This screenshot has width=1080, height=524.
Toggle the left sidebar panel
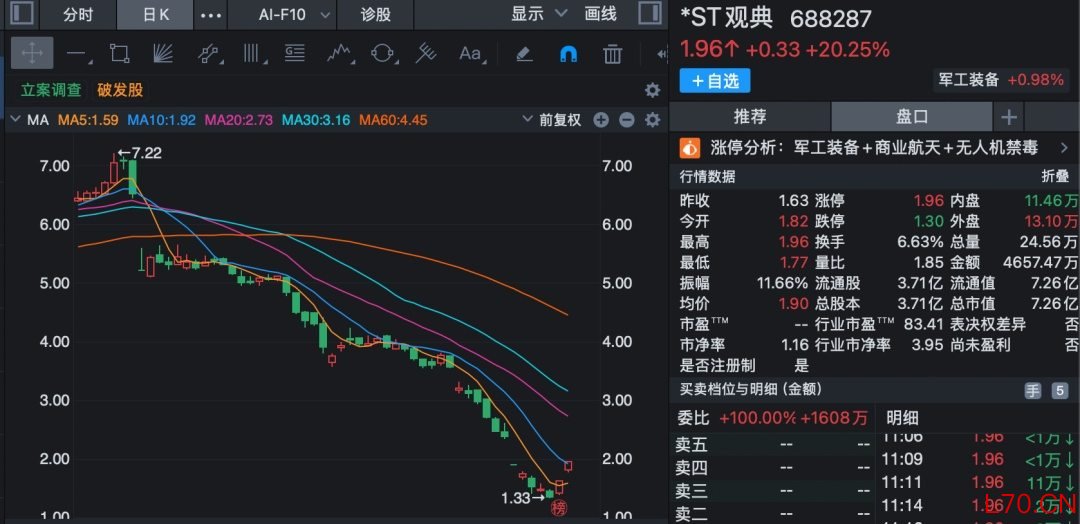click(20, 14)
